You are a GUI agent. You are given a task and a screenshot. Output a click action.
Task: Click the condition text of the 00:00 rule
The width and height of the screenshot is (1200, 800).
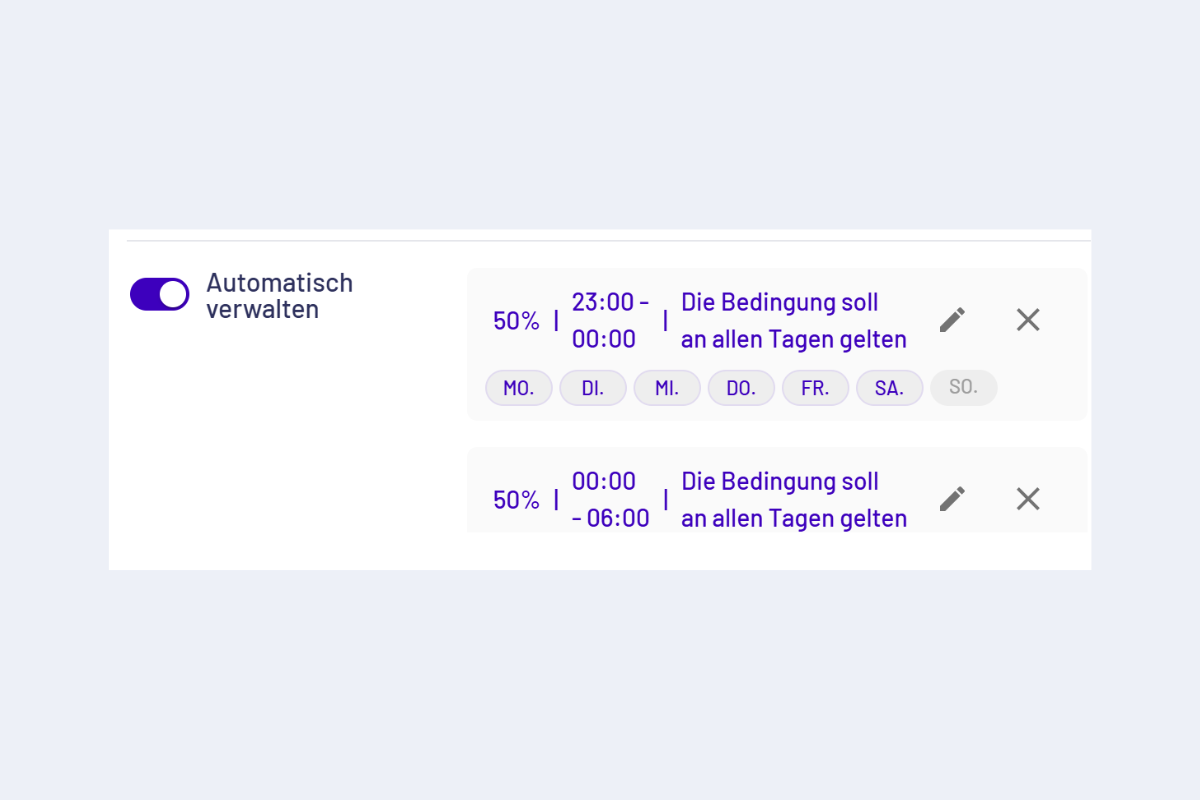click(x=793, y=499)
